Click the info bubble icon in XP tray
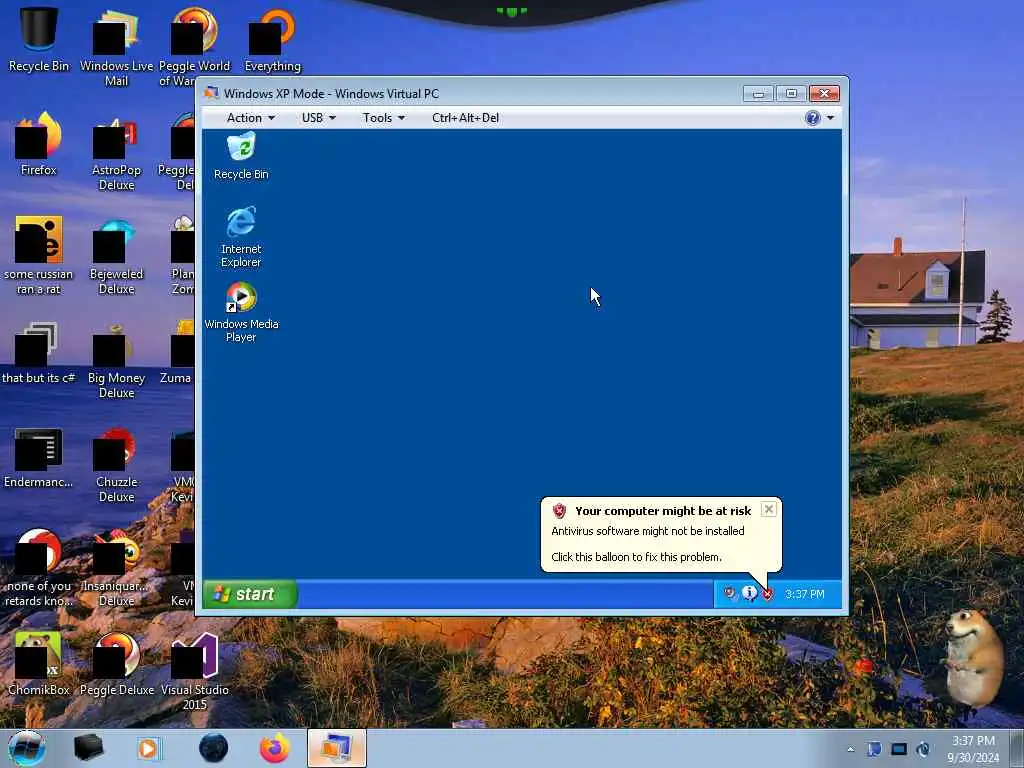Image resolution: width=1024 pixels, height=768 pixels. pyautogui.click(x=749, y=593)
